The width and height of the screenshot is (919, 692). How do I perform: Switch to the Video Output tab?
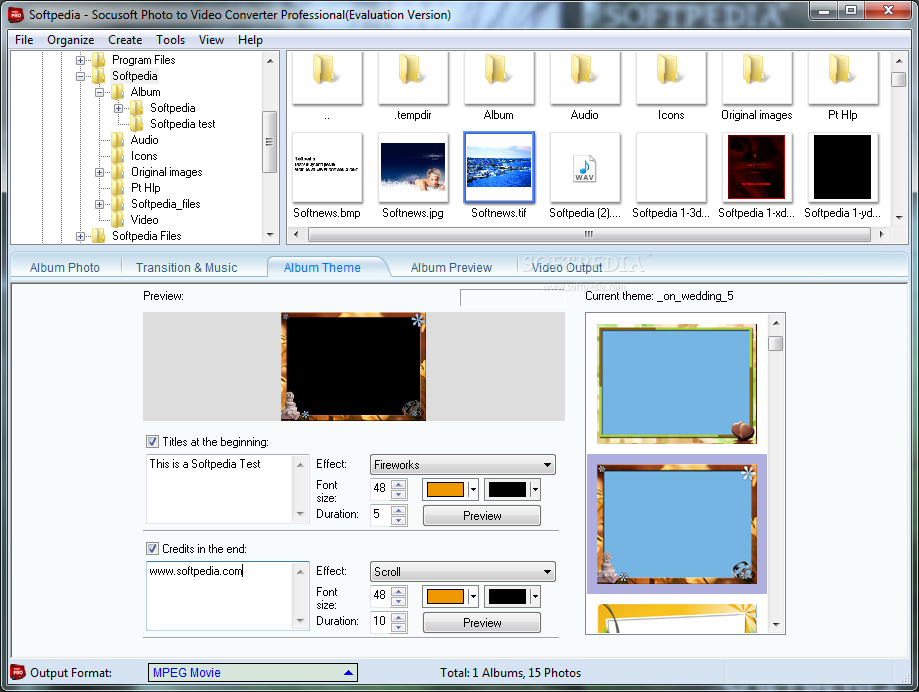(x=567, y=267)
